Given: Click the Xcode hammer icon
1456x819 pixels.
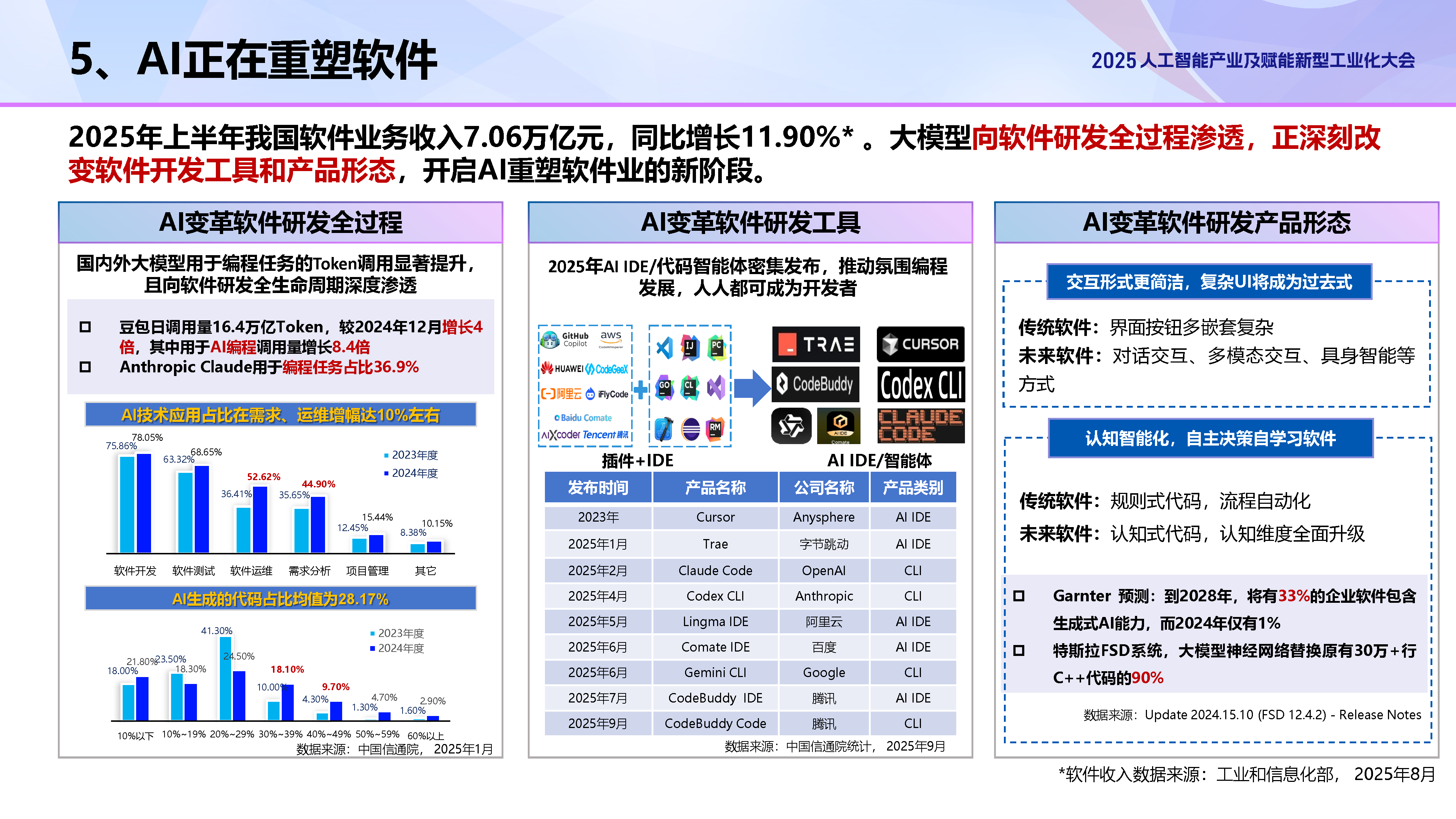Looking at the screenshot, I should (664, 429).
